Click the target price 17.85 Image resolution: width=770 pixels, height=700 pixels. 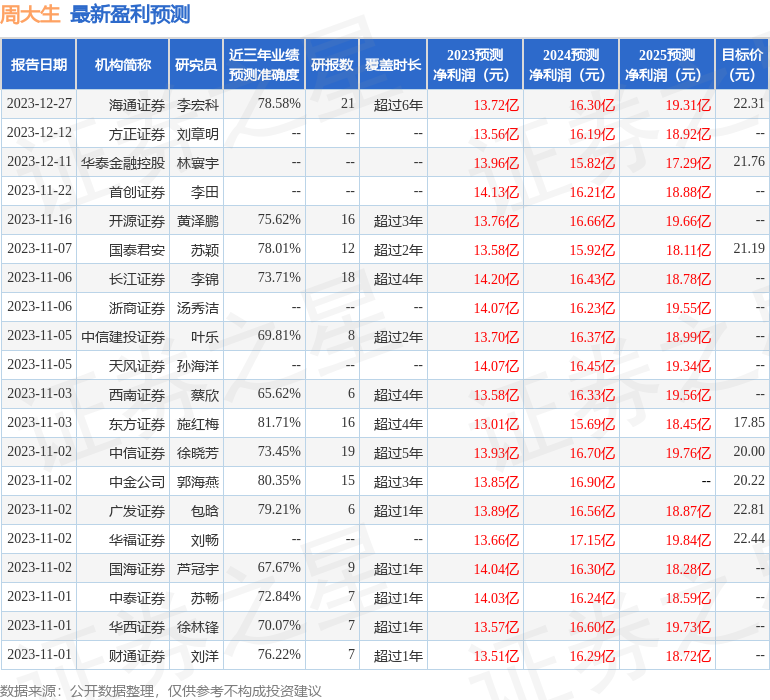[x=749, y=422]
